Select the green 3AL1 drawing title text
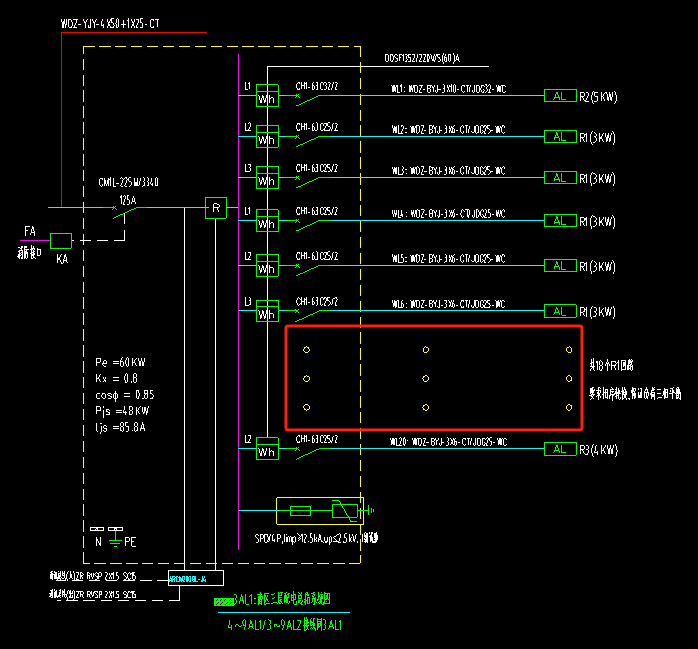Screen dimensions: 698x649 click(x=283, y=600)
